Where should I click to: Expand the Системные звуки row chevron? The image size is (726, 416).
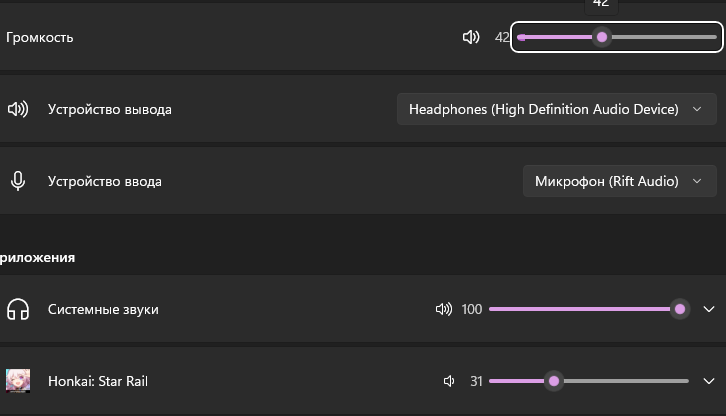[x=709, y=309]
